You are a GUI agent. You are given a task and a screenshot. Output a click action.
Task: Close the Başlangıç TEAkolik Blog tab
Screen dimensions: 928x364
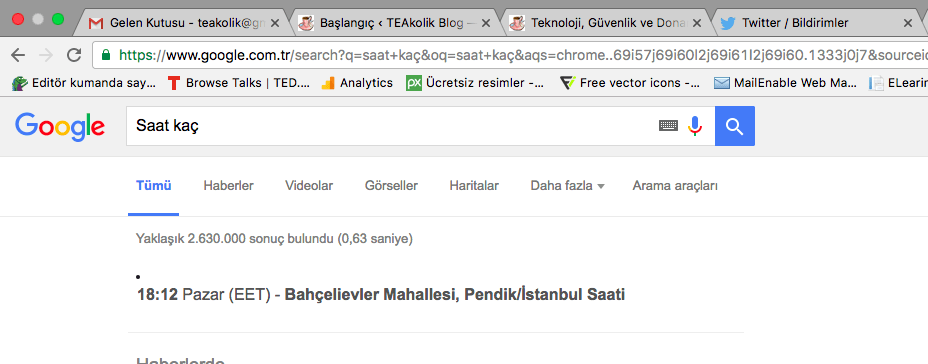[x=486, y=23]
